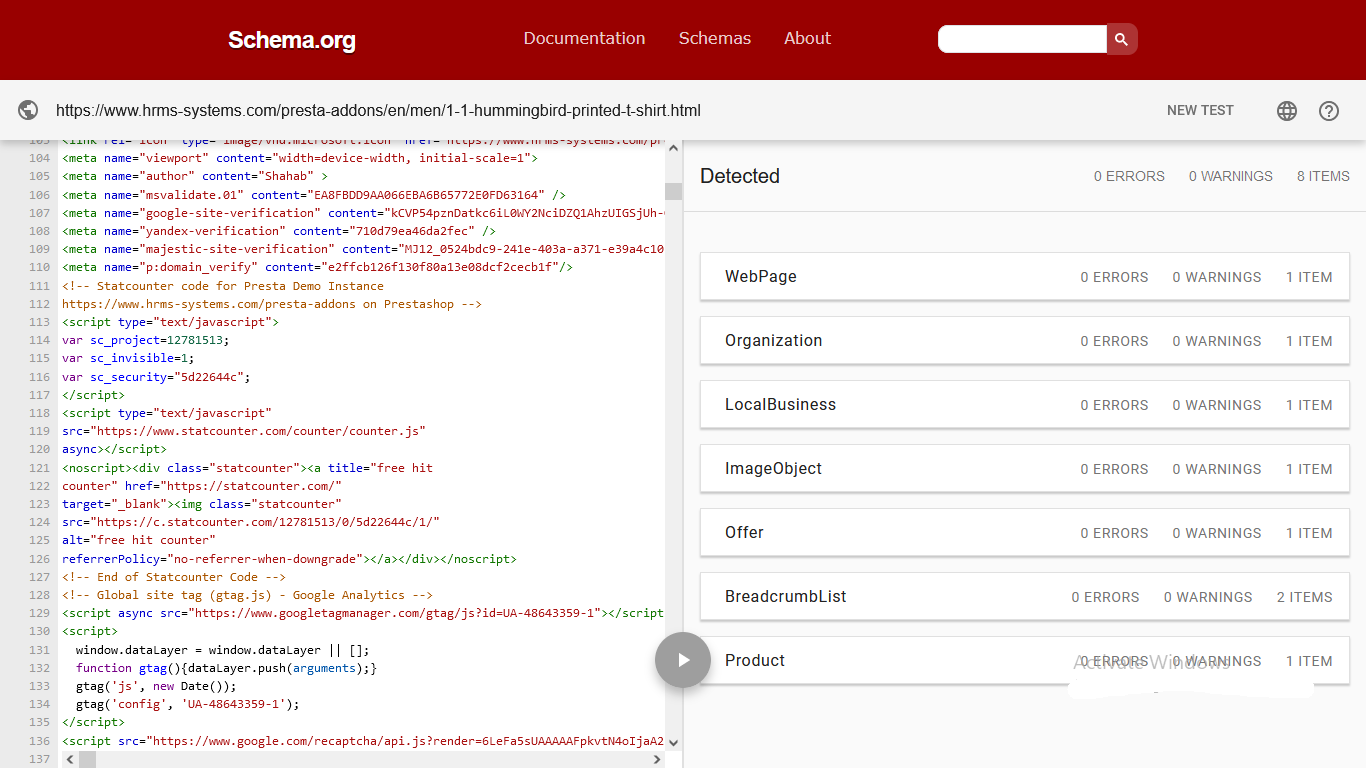Expand the Product result row
This screenshot has height=768, width=1366.
coord(1025,661)
